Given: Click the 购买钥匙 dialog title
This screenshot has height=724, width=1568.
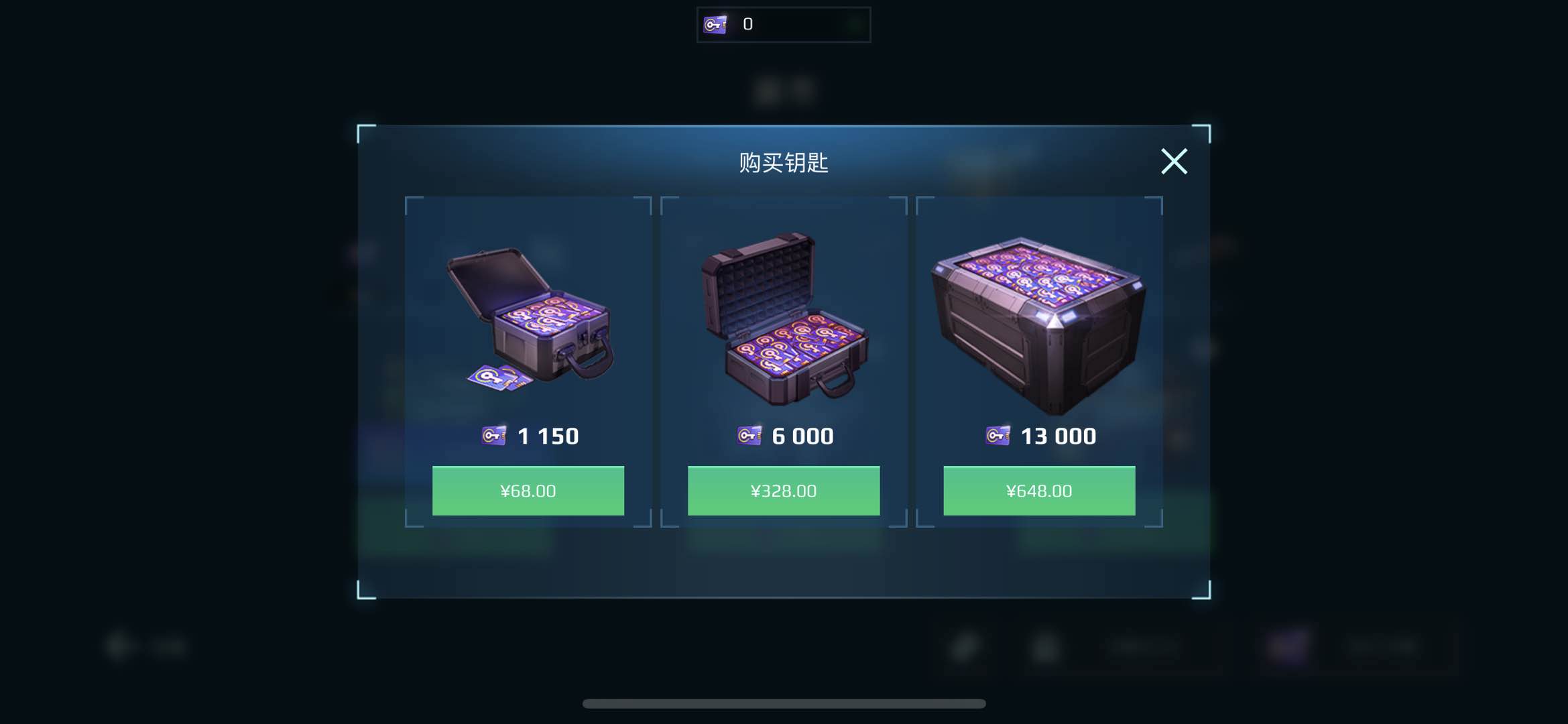Looking at the screenshot, I should click(784, 162).
